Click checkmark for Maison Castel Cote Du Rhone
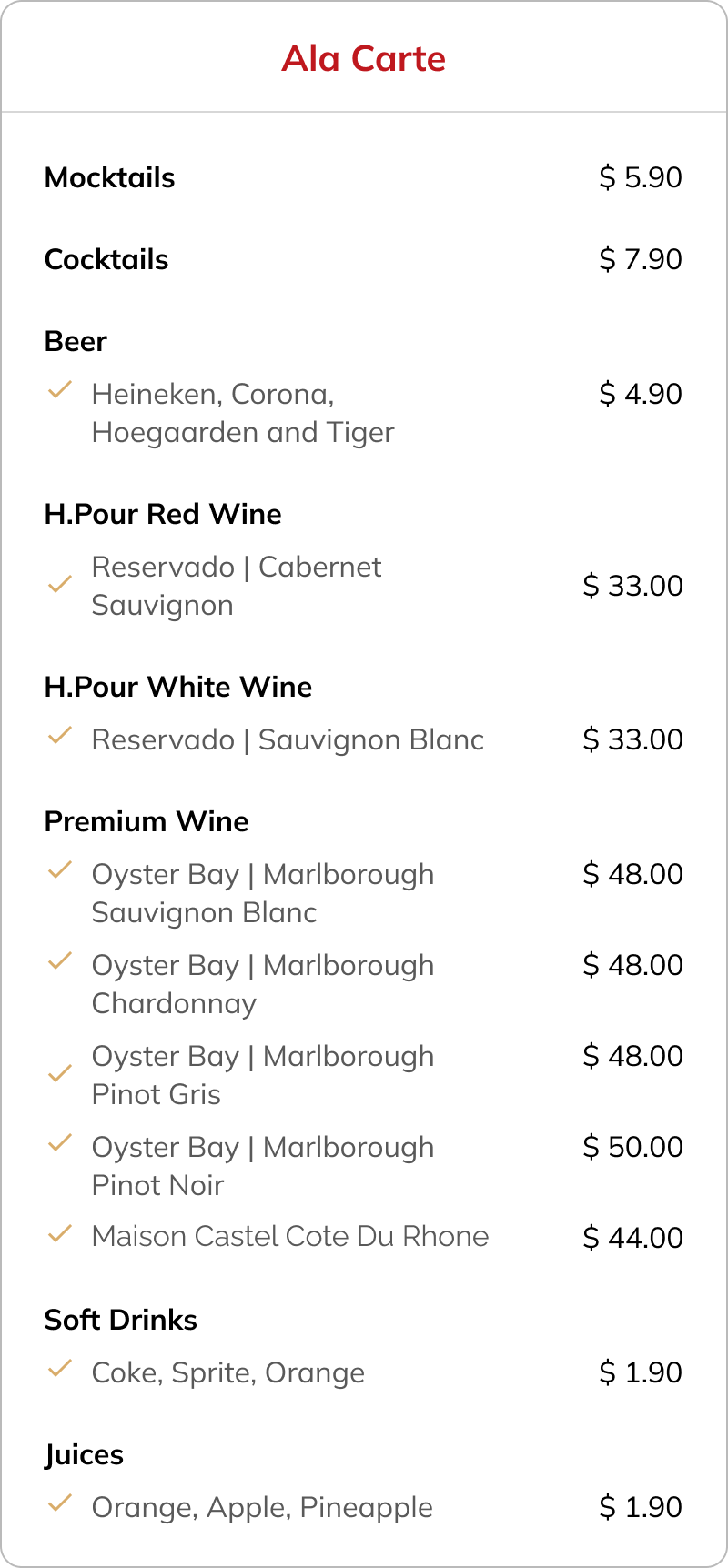This screenshot has width=728, height=1568. (59, 1234)
